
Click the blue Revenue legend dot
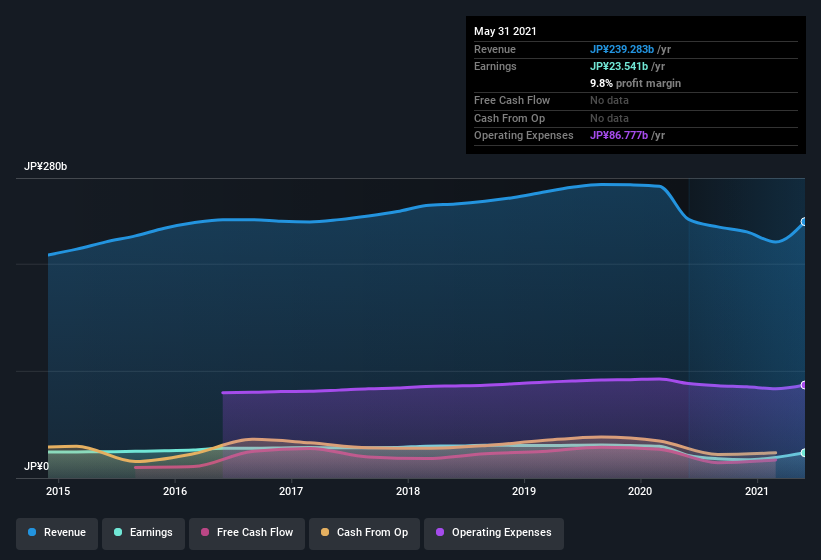(32, 532)
